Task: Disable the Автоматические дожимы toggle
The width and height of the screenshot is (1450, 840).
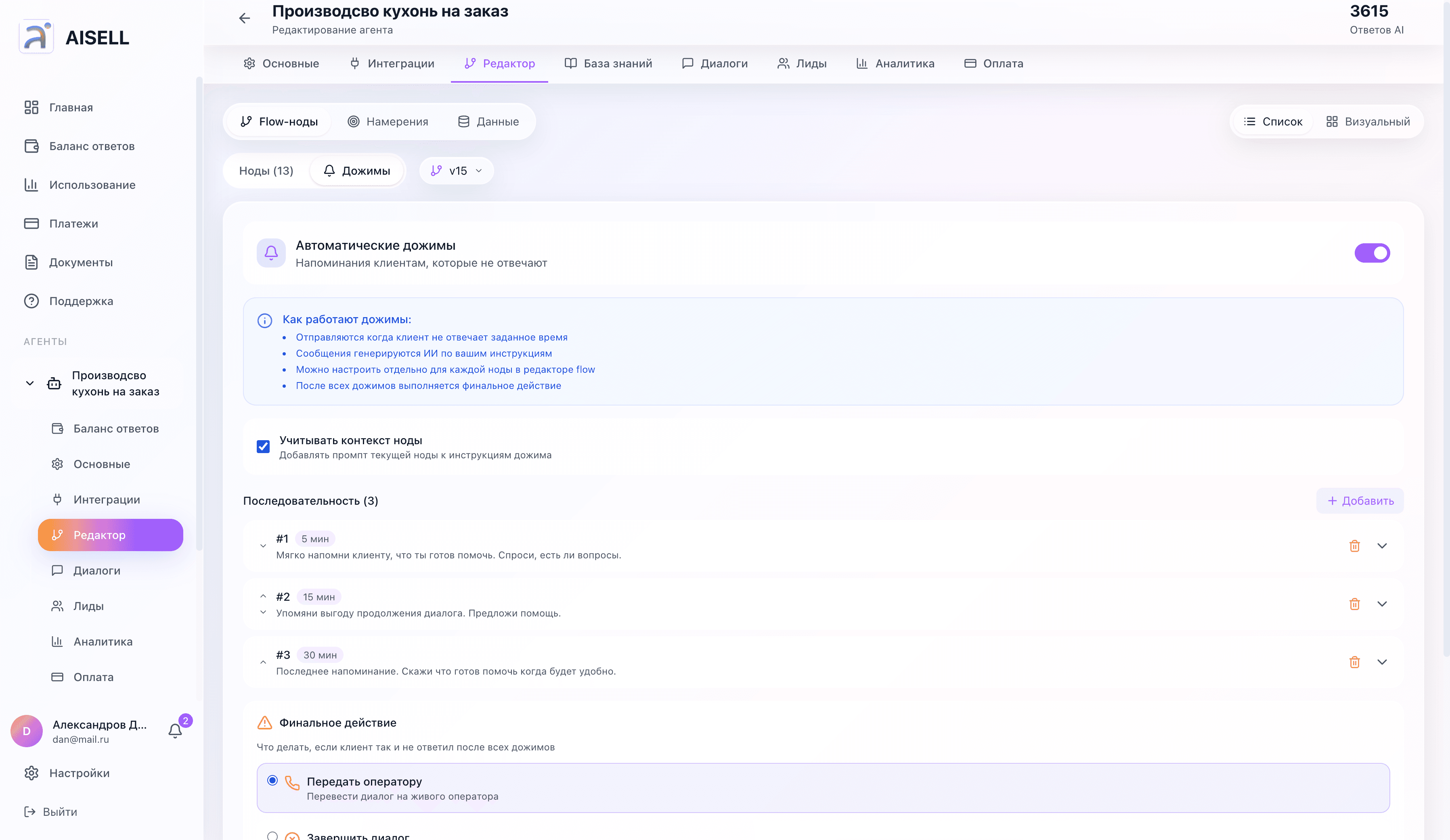Action: (1372, 253)
